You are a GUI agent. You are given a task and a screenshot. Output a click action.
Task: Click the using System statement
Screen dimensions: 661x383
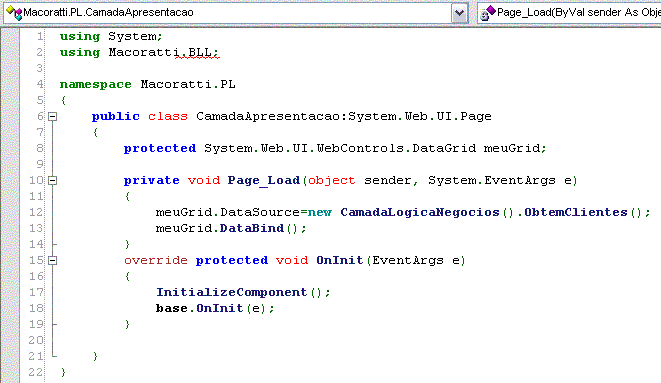coord(111,36)
